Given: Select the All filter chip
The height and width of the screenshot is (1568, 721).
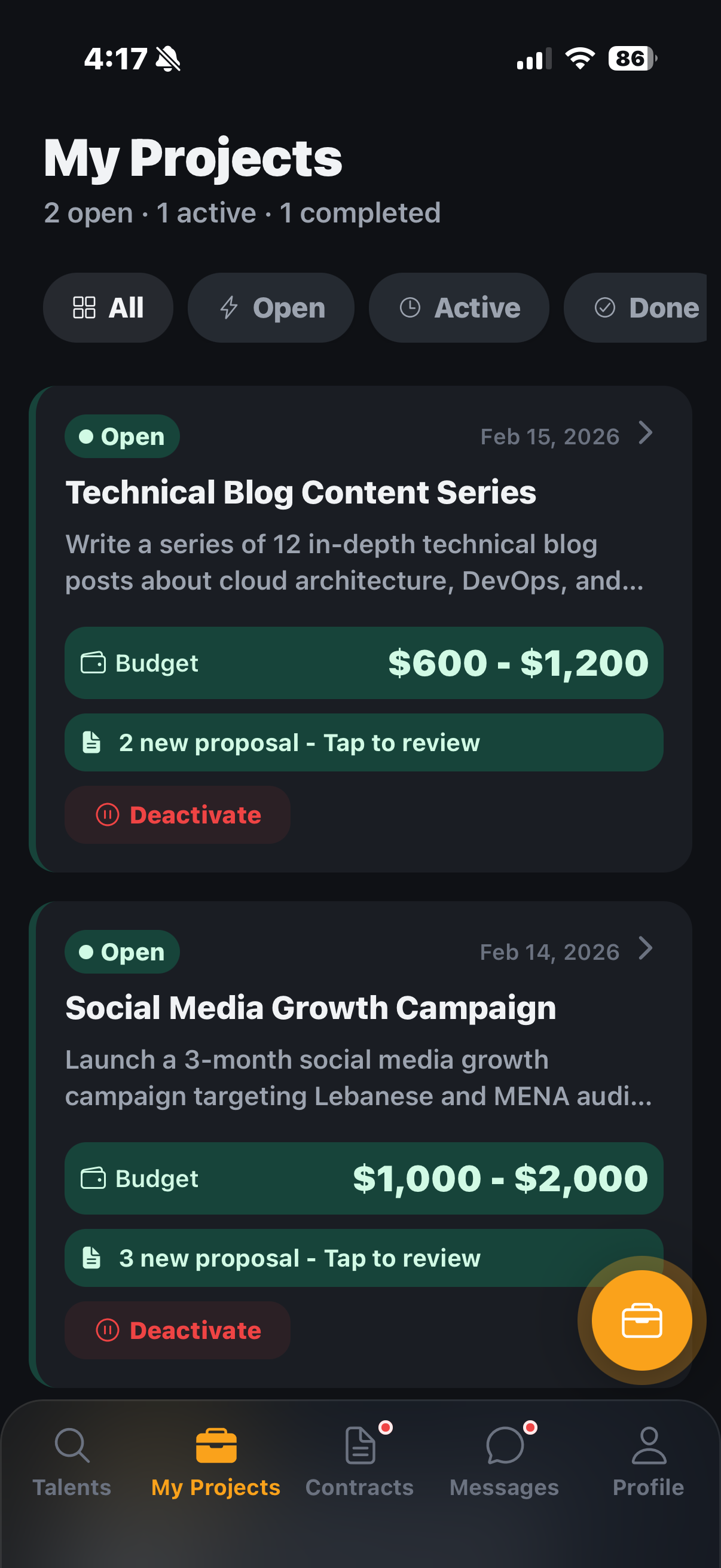Looking at the screenshot, I should click(x=108, y=308).
